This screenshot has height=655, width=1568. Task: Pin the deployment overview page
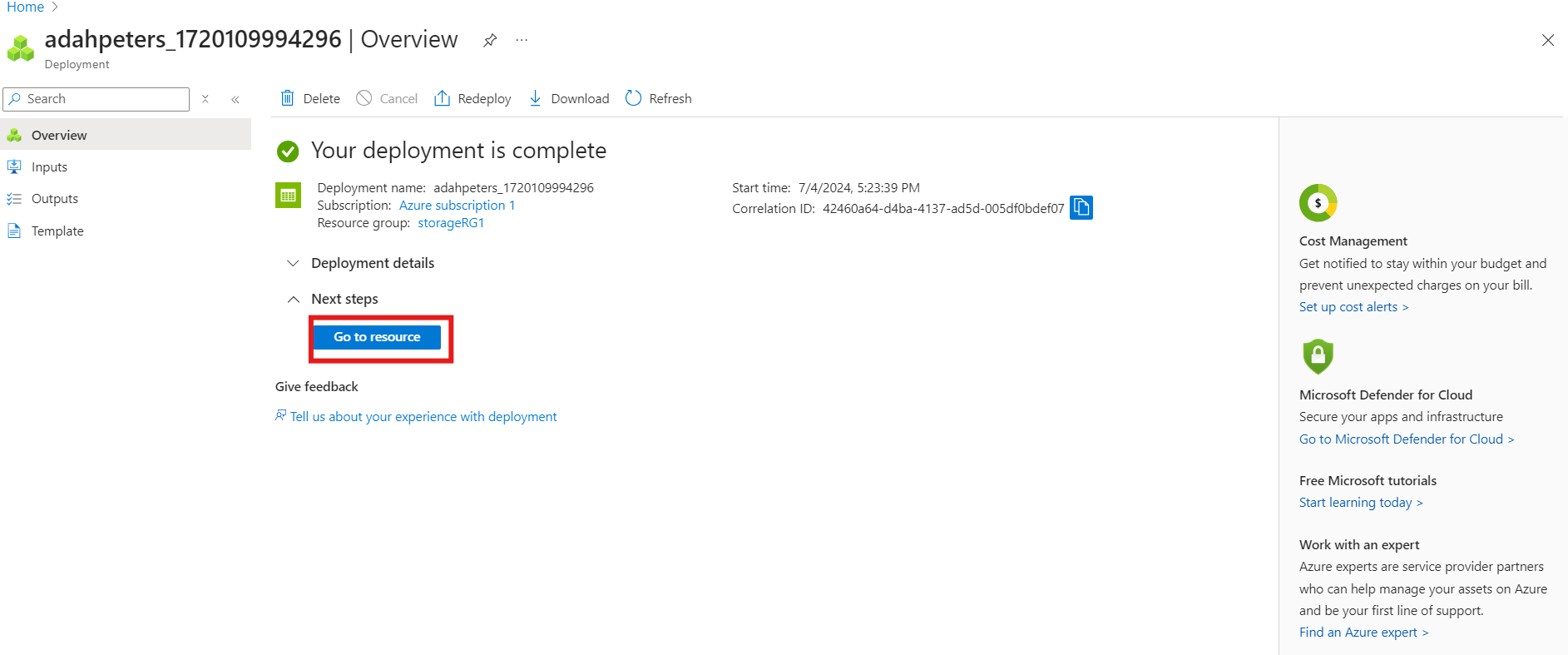point(490,40)
